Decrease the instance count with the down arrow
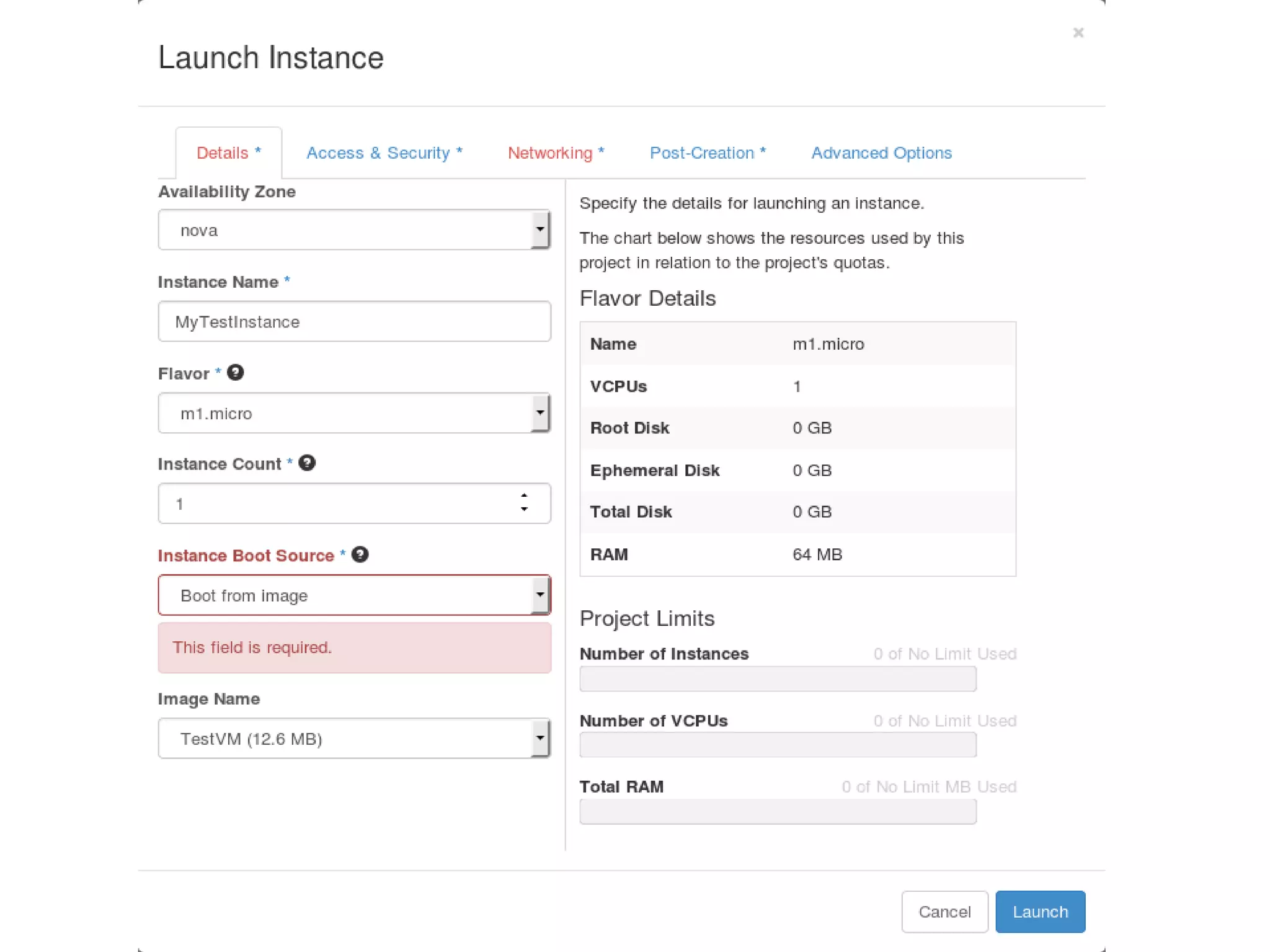Screen dimensions: 1270x952 524,510
